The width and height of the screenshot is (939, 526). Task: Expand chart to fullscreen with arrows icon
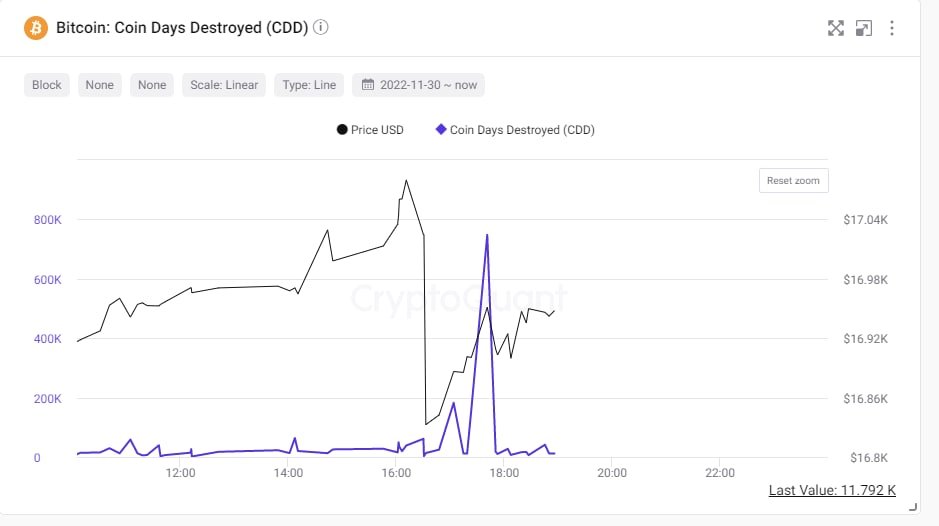pos(835,28)
